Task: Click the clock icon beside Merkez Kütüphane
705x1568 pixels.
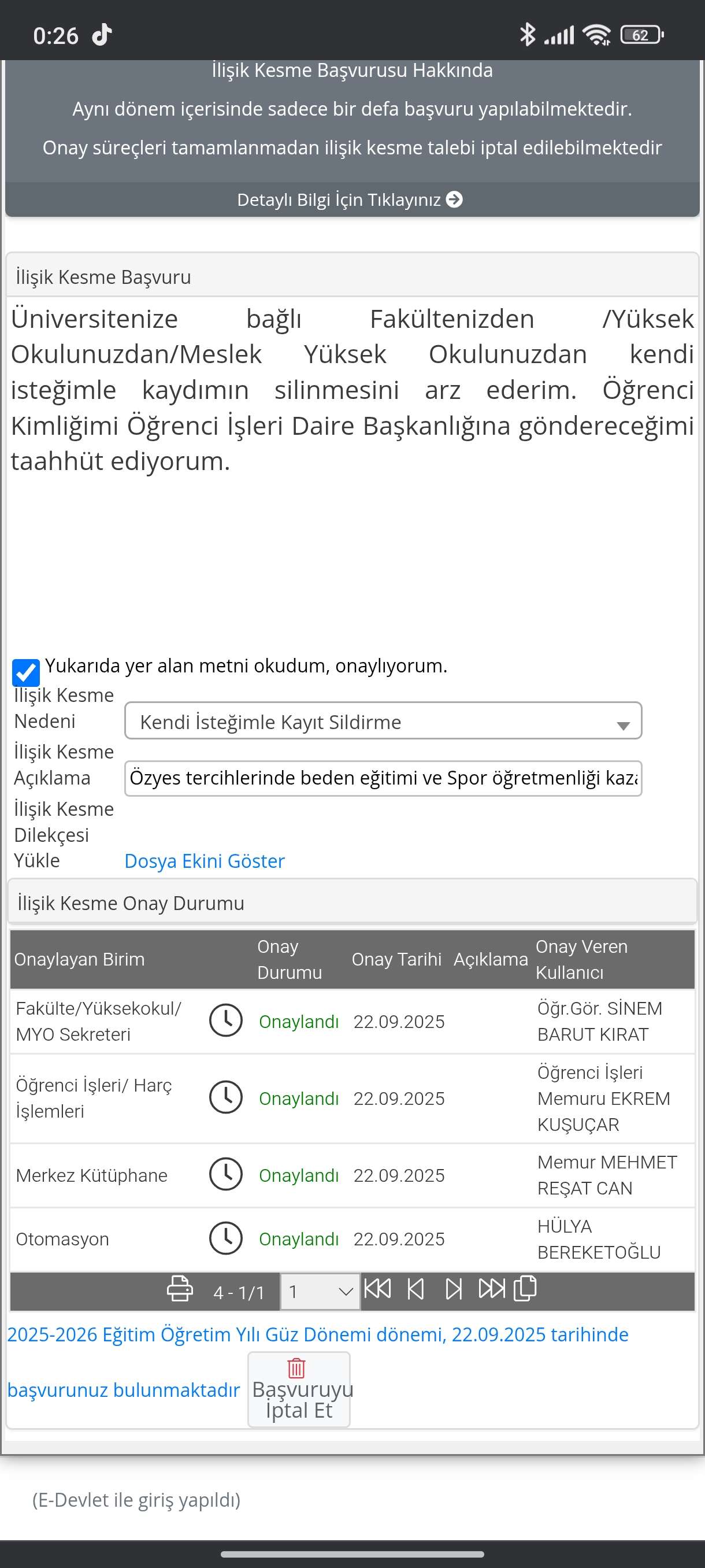Action: (x=226, y=1174)
